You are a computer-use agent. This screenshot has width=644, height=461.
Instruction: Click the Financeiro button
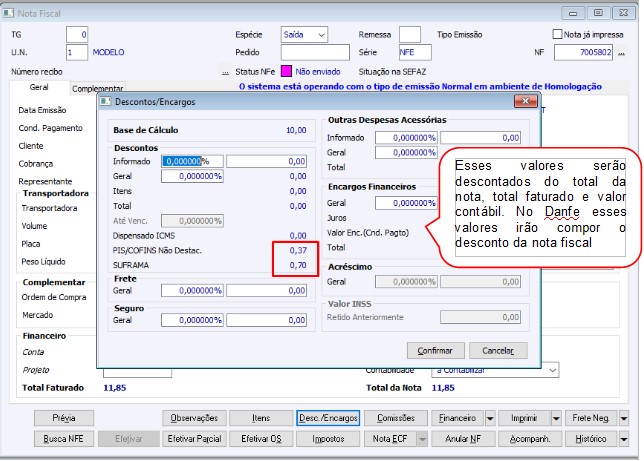coord(458,418)
